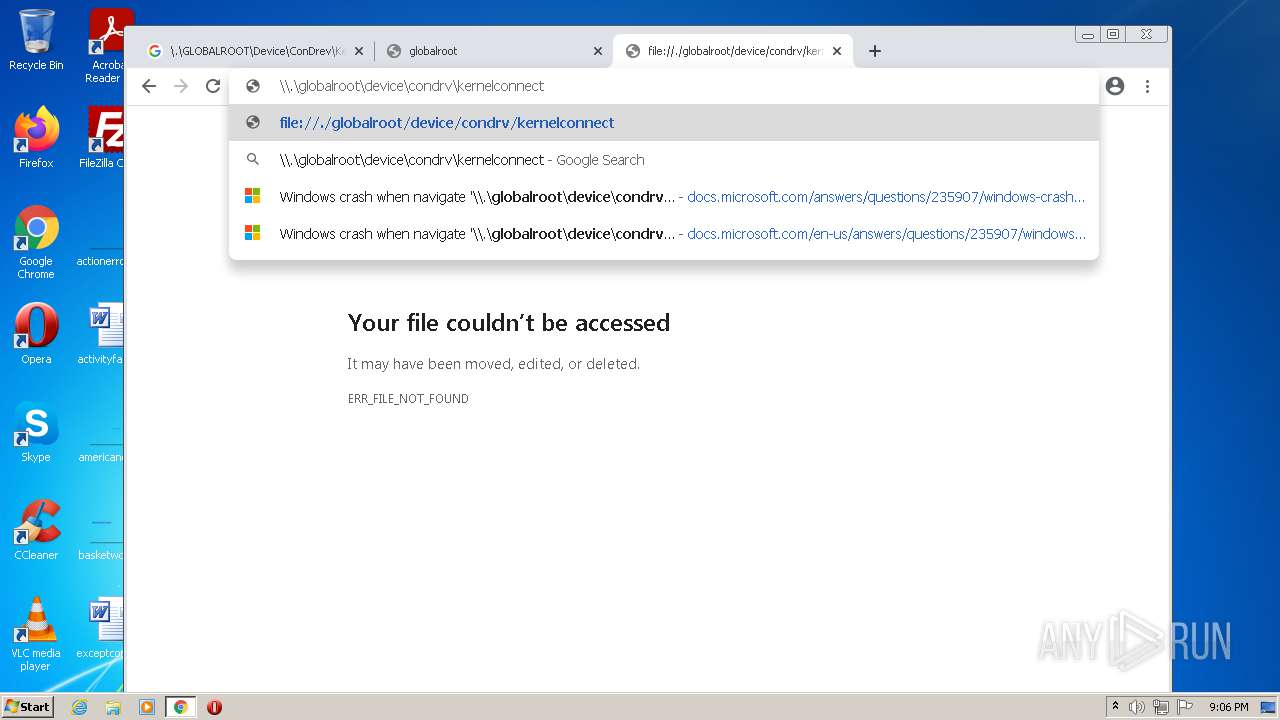Choose the Google Search suggestion for kernelconnect

tap(664, 160)
